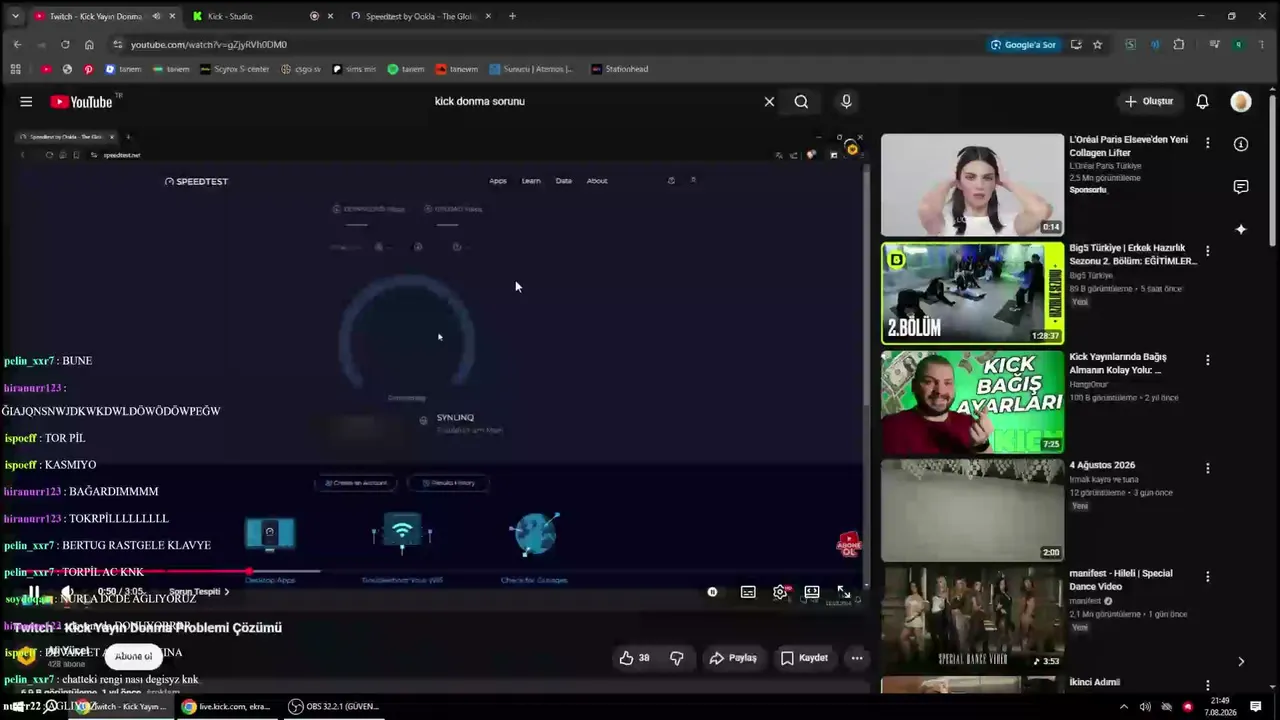Open the Scyrox S-center bookmark
1280x720 pixels.
[234, 69]
